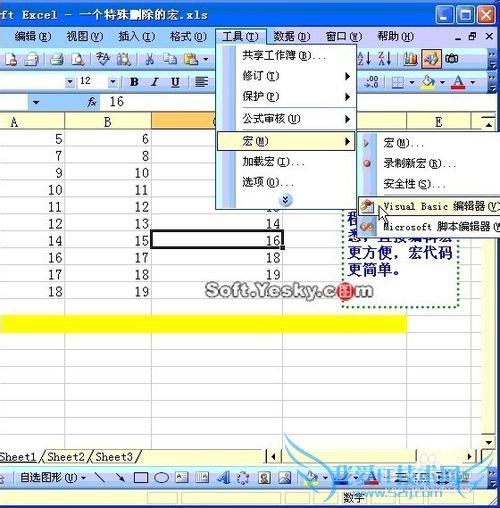
Task: Open the 窗口(W) menu
Action: point(344,36)
